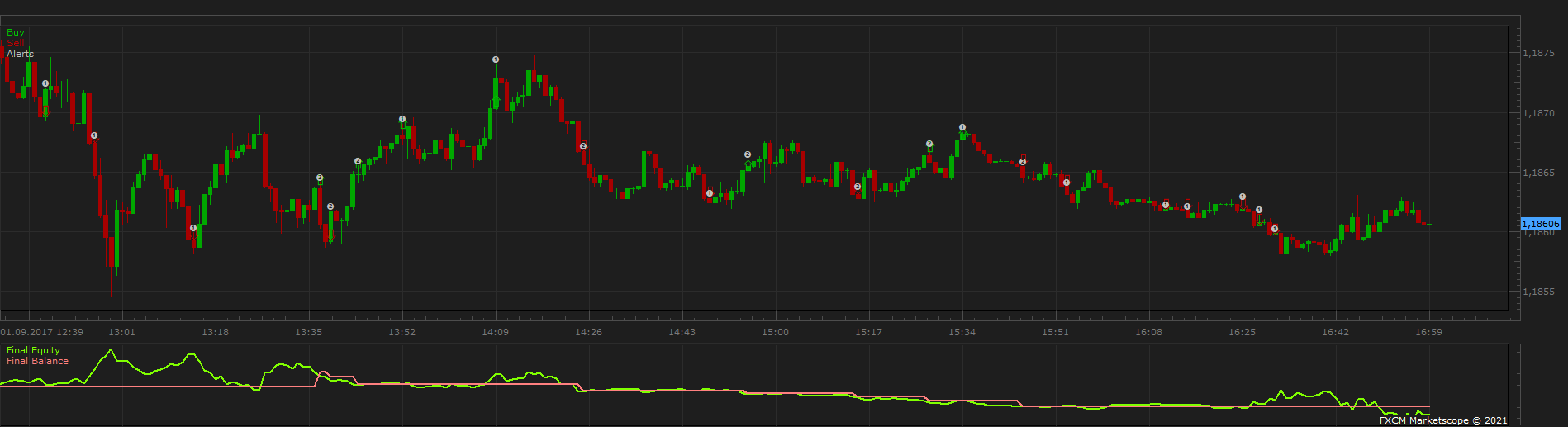Image resolution: width=1568 pixels, height=427 pixels.
Task: Click the 14:09 time axis label
Action: tap(495, 332)
